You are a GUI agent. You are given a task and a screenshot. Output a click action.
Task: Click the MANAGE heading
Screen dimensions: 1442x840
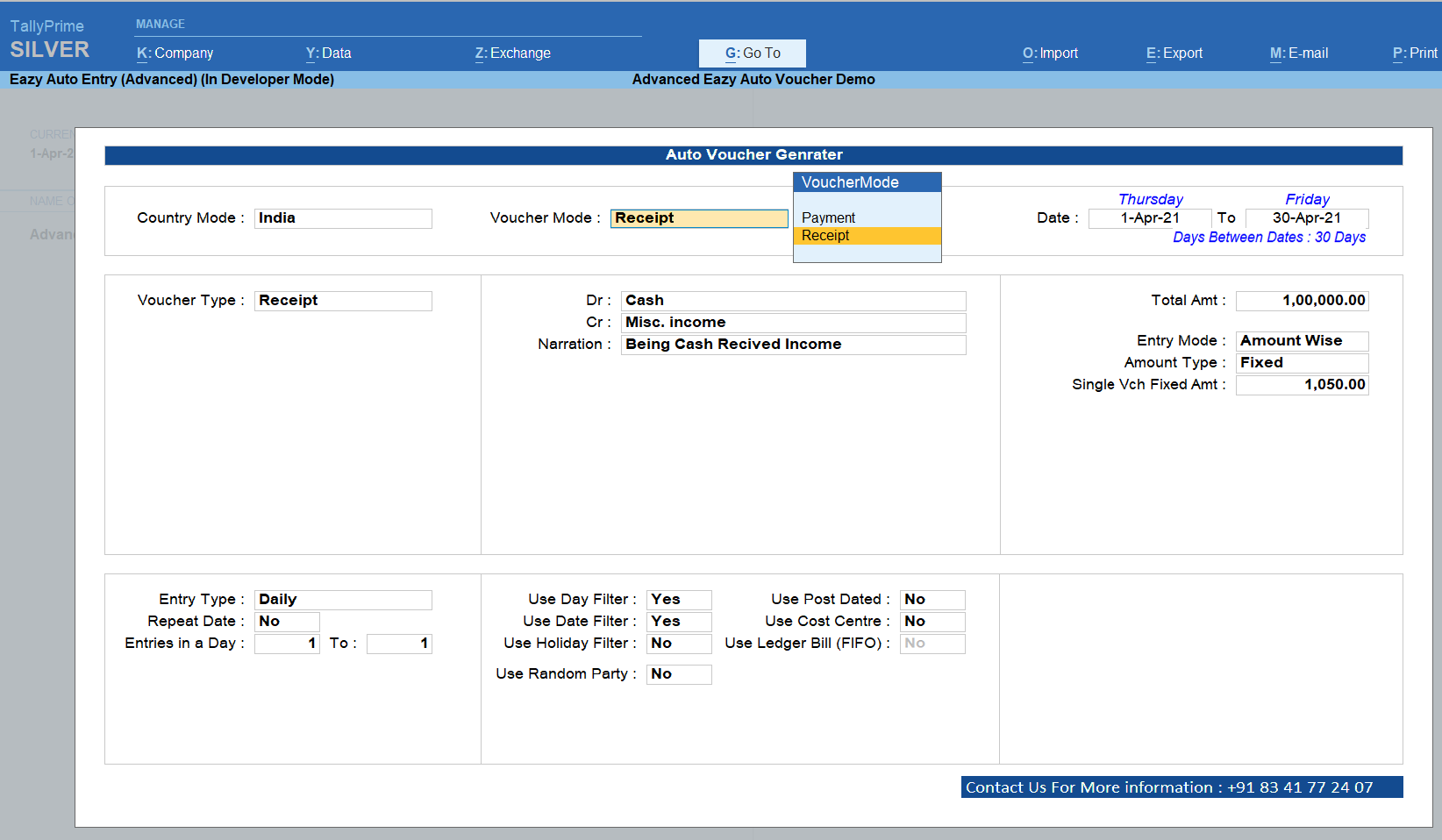pyautogui.click(x=161, y=24)
